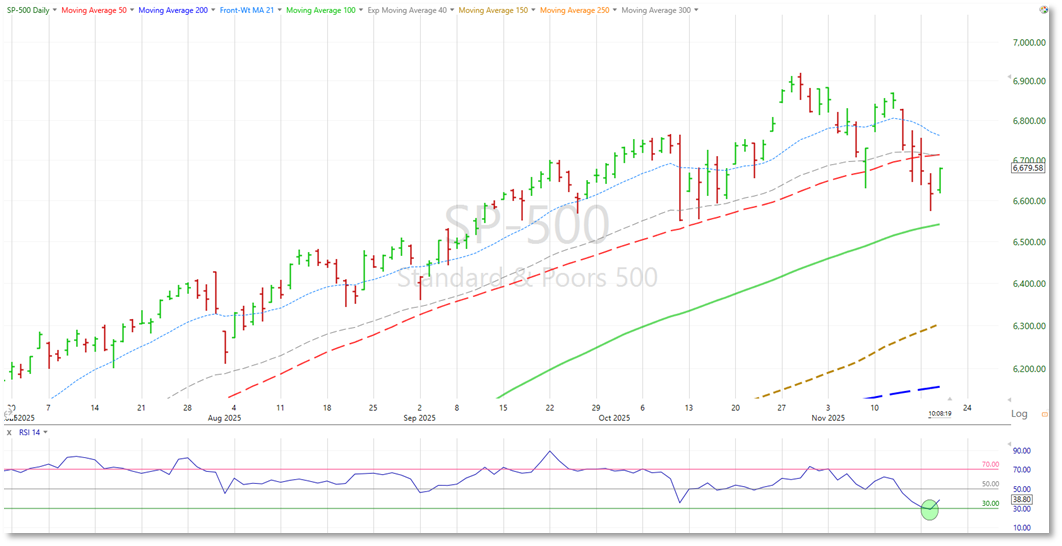Click the Moving Average 300 indicator label

point(656,10)
